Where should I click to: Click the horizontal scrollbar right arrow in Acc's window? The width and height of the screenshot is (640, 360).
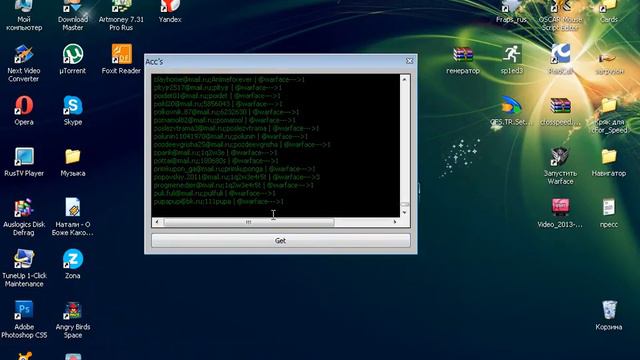395,222
